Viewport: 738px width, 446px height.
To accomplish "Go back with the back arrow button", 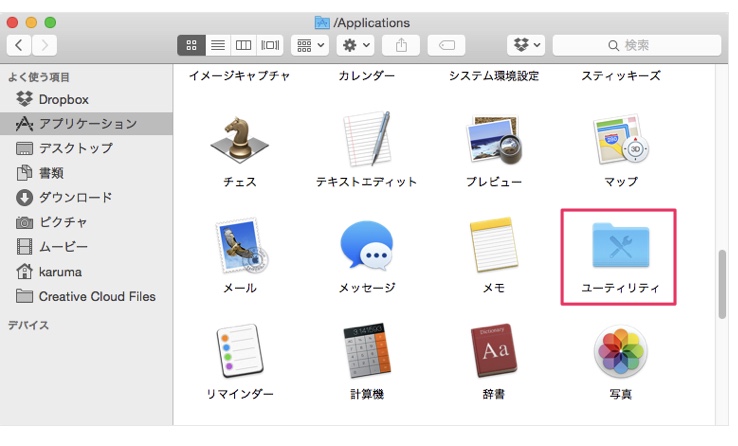I will point(20,45).
